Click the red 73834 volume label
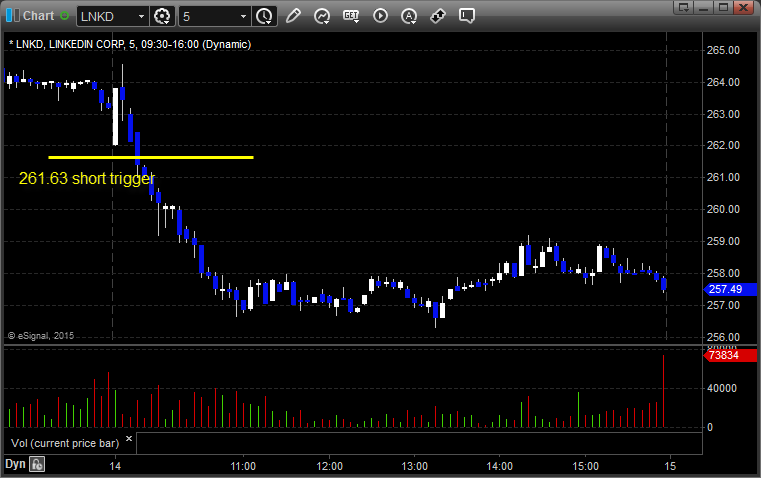The image size is (761, 478). (x=722, y=355)
